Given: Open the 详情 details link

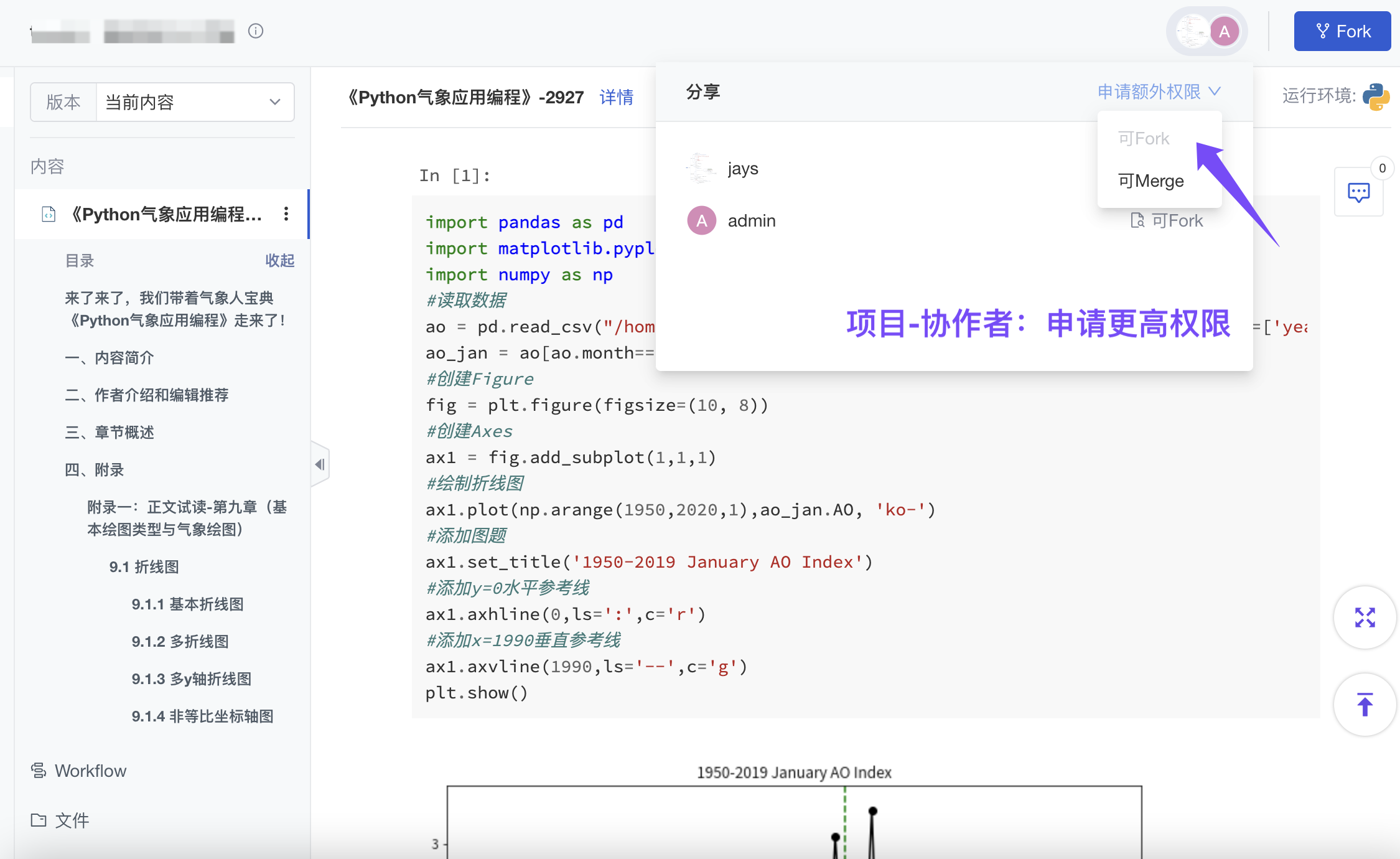Looking at the screenshot, I should point(616,98).
